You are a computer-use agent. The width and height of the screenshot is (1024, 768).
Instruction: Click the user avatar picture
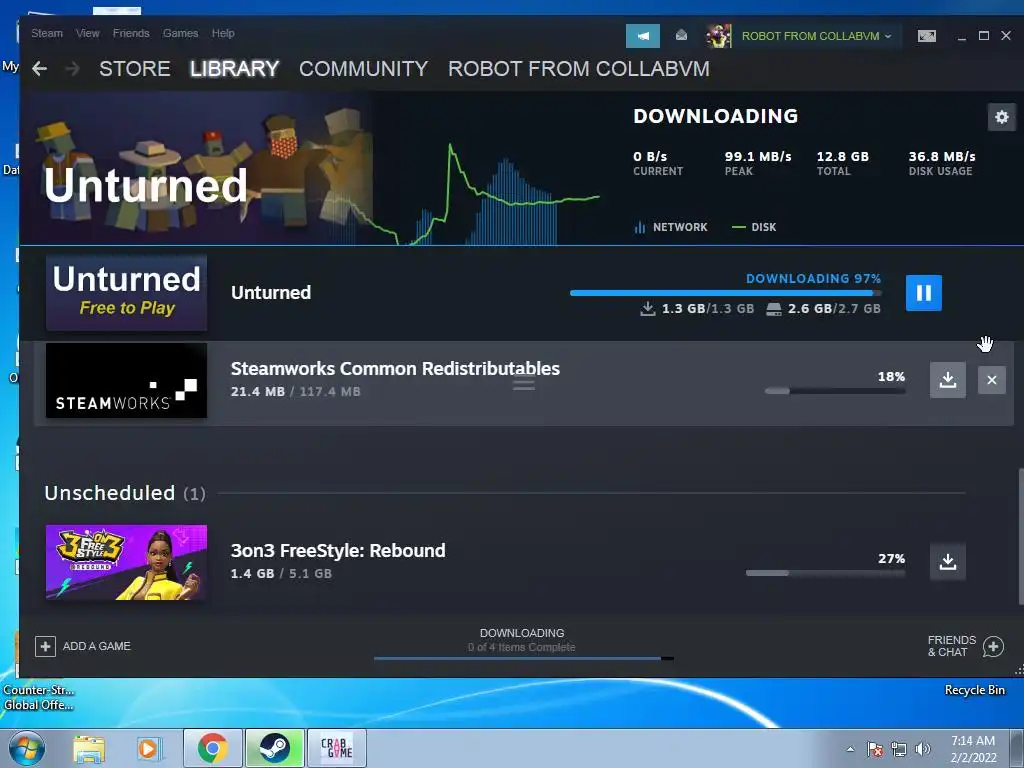click(x=719, y=36)
